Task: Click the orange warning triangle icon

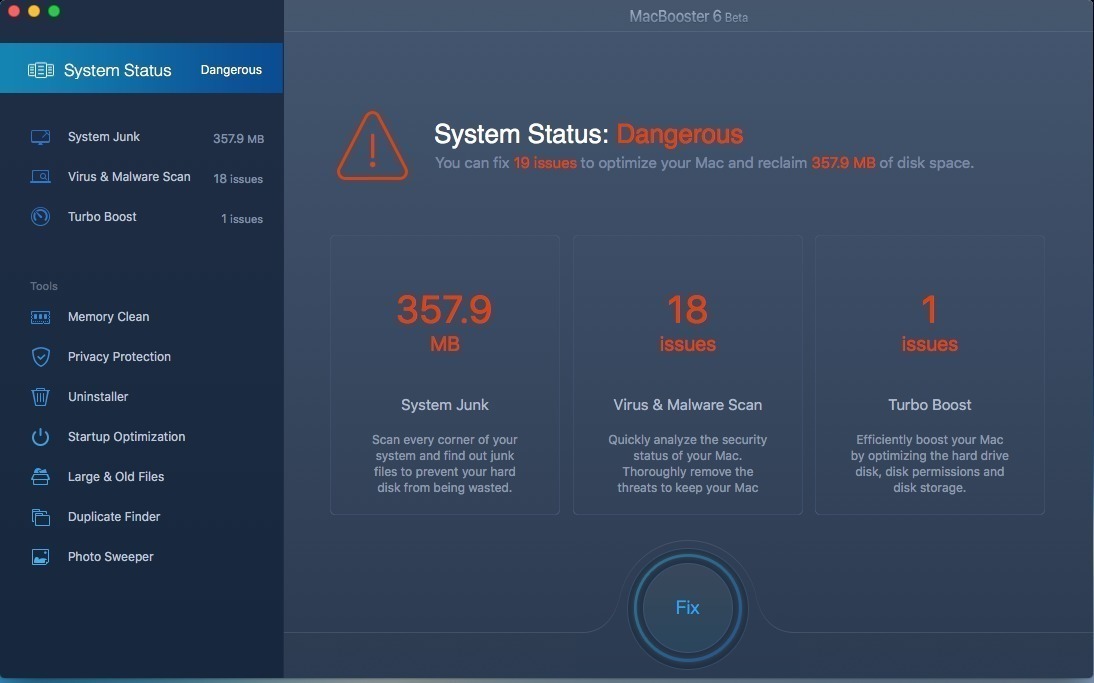Action: pyautogui.click(x=373, y=146)
